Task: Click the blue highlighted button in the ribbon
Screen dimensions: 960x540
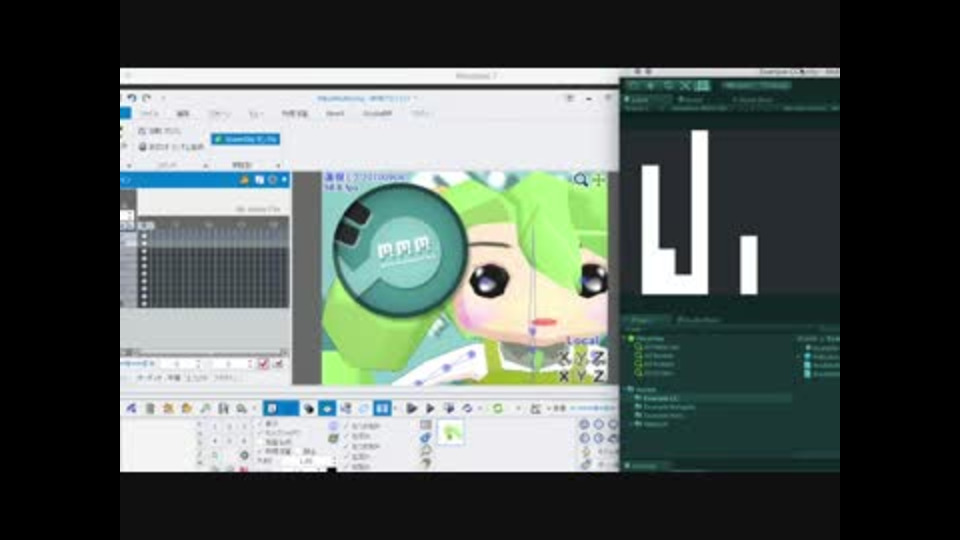Action: click(x=246, y=140)
